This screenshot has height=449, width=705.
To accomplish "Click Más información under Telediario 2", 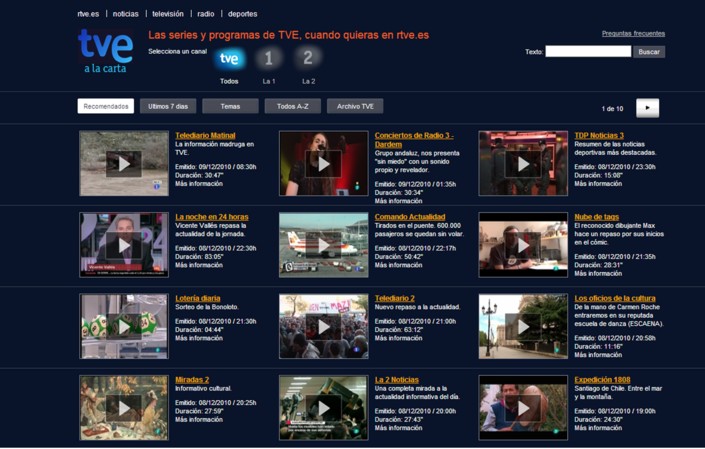I will pos(398,338).
